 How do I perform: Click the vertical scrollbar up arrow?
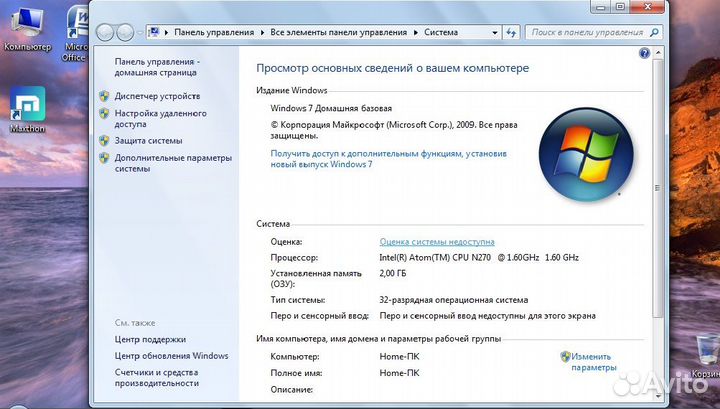pyautogui.click(x=658, y=53)
